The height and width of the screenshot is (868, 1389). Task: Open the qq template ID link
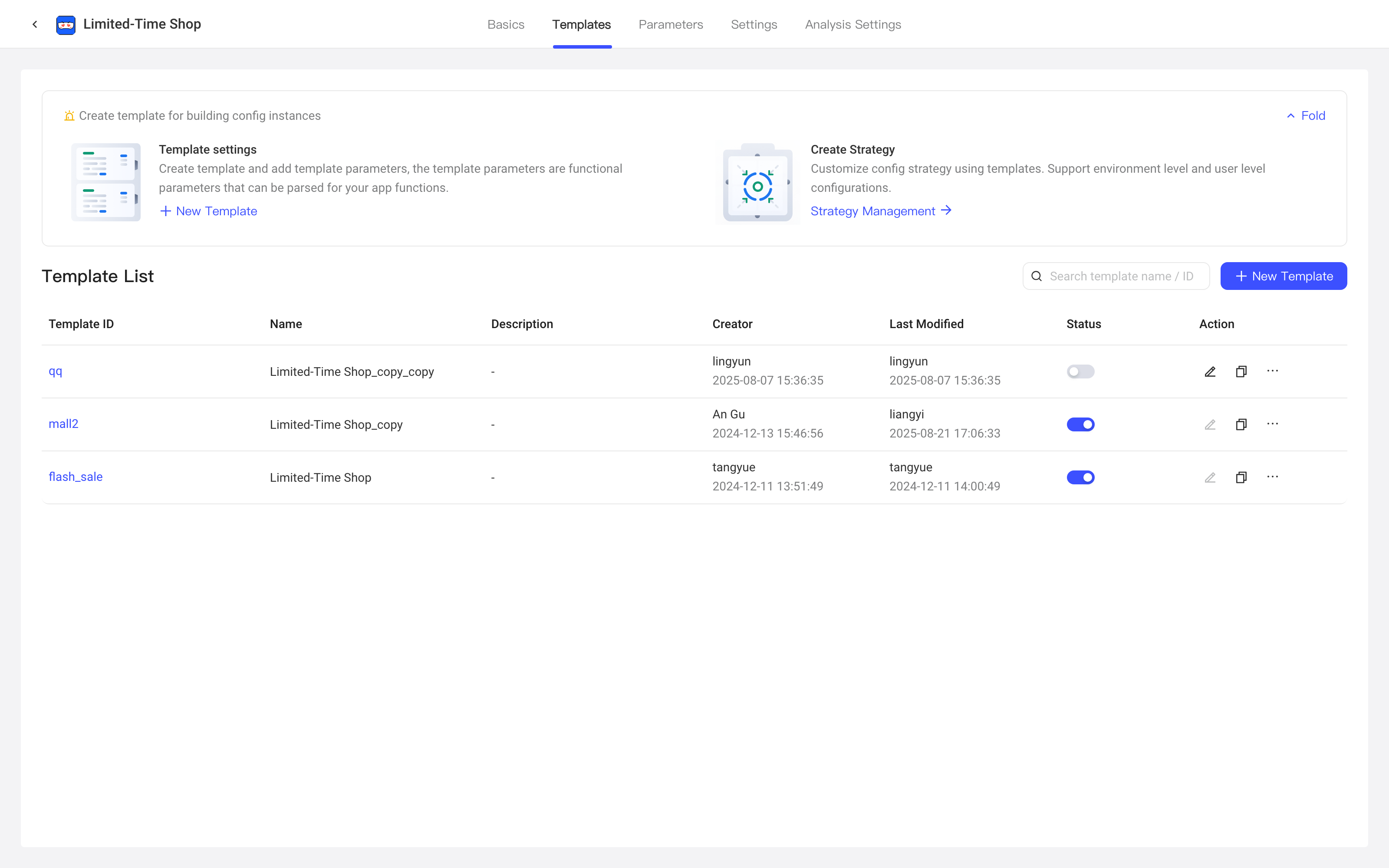[56, 372]
